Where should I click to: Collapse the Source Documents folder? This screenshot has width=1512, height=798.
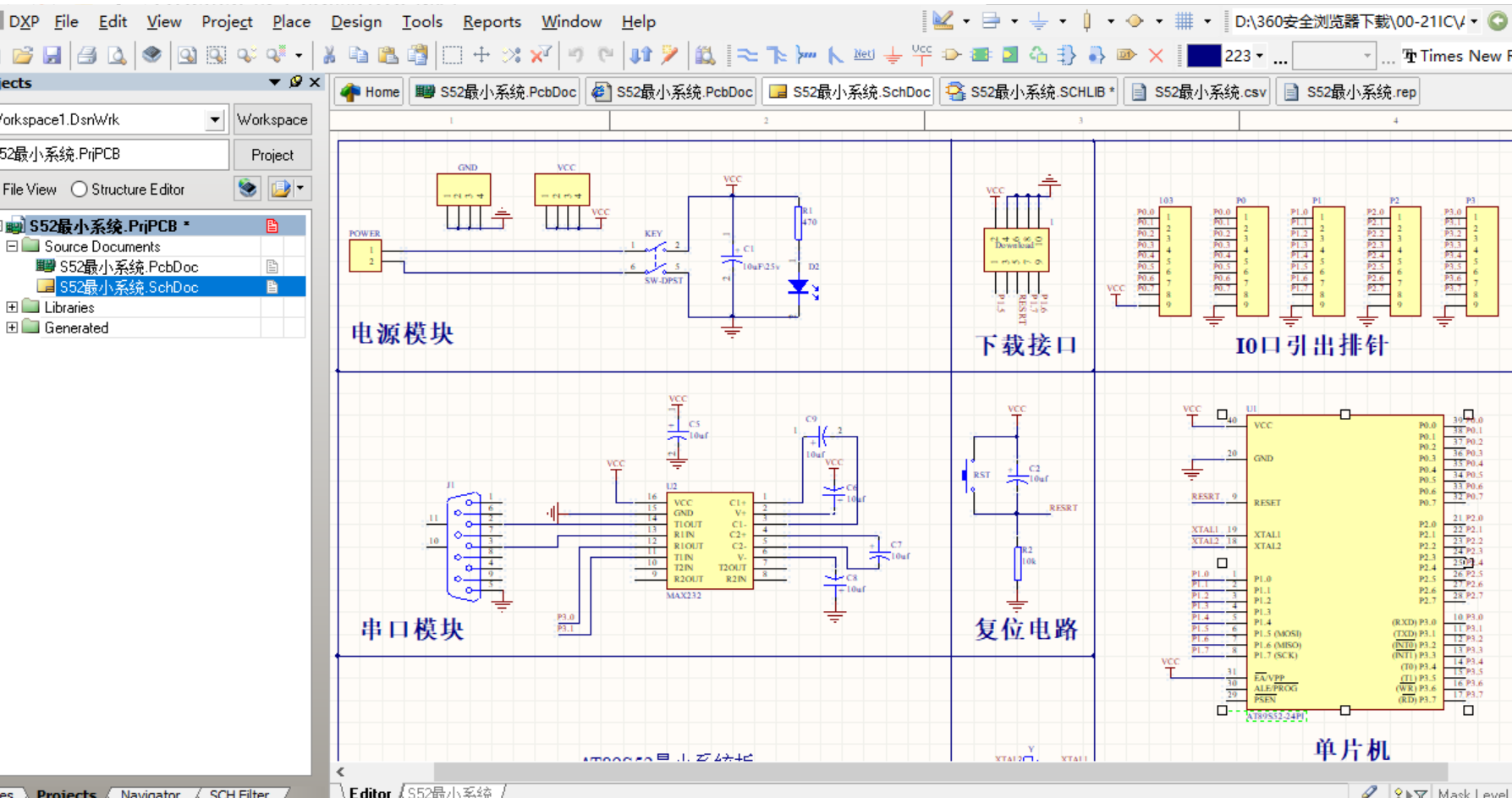(12, 246)
